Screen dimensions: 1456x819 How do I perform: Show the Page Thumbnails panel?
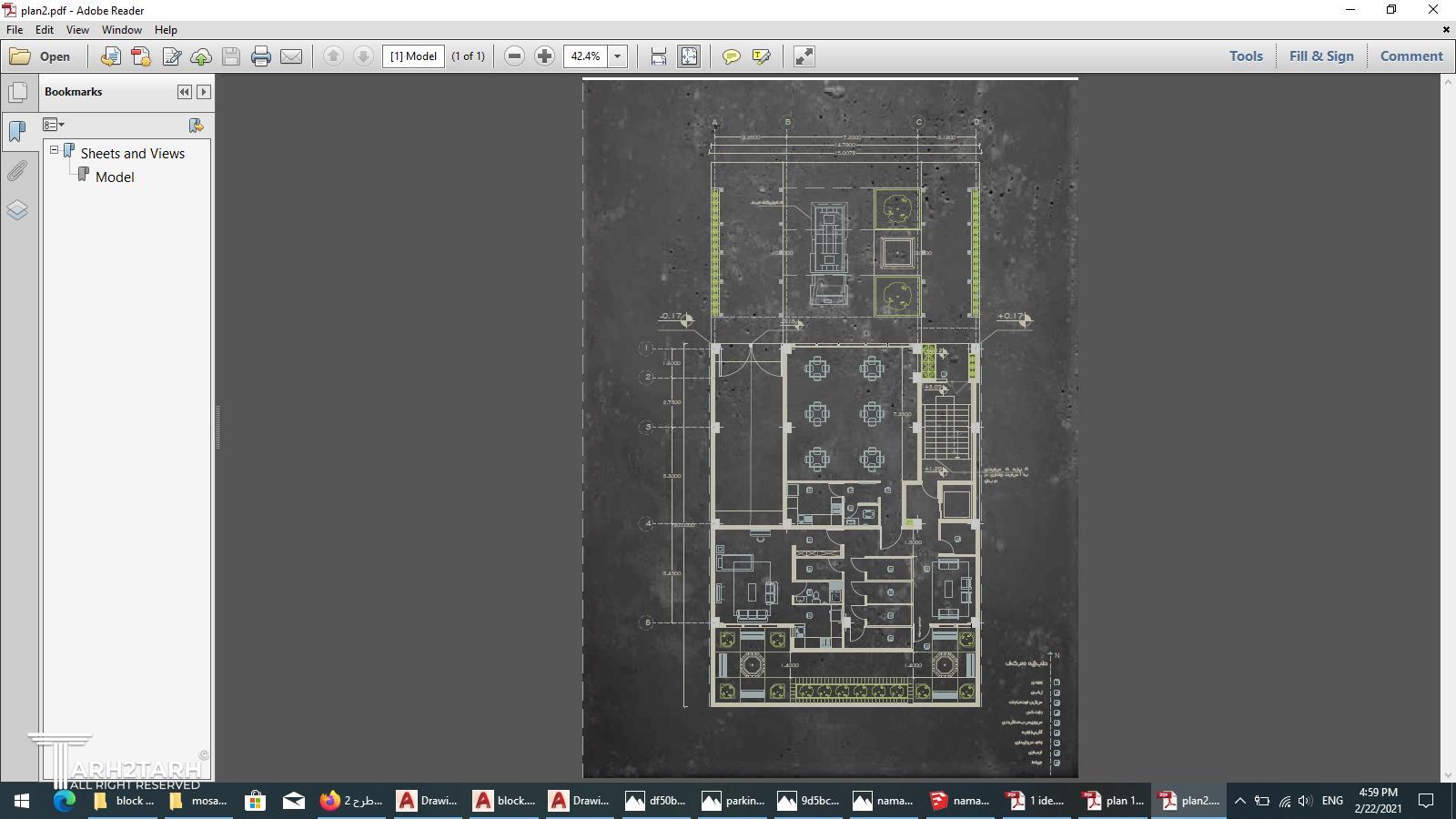[x=17, y=93]
